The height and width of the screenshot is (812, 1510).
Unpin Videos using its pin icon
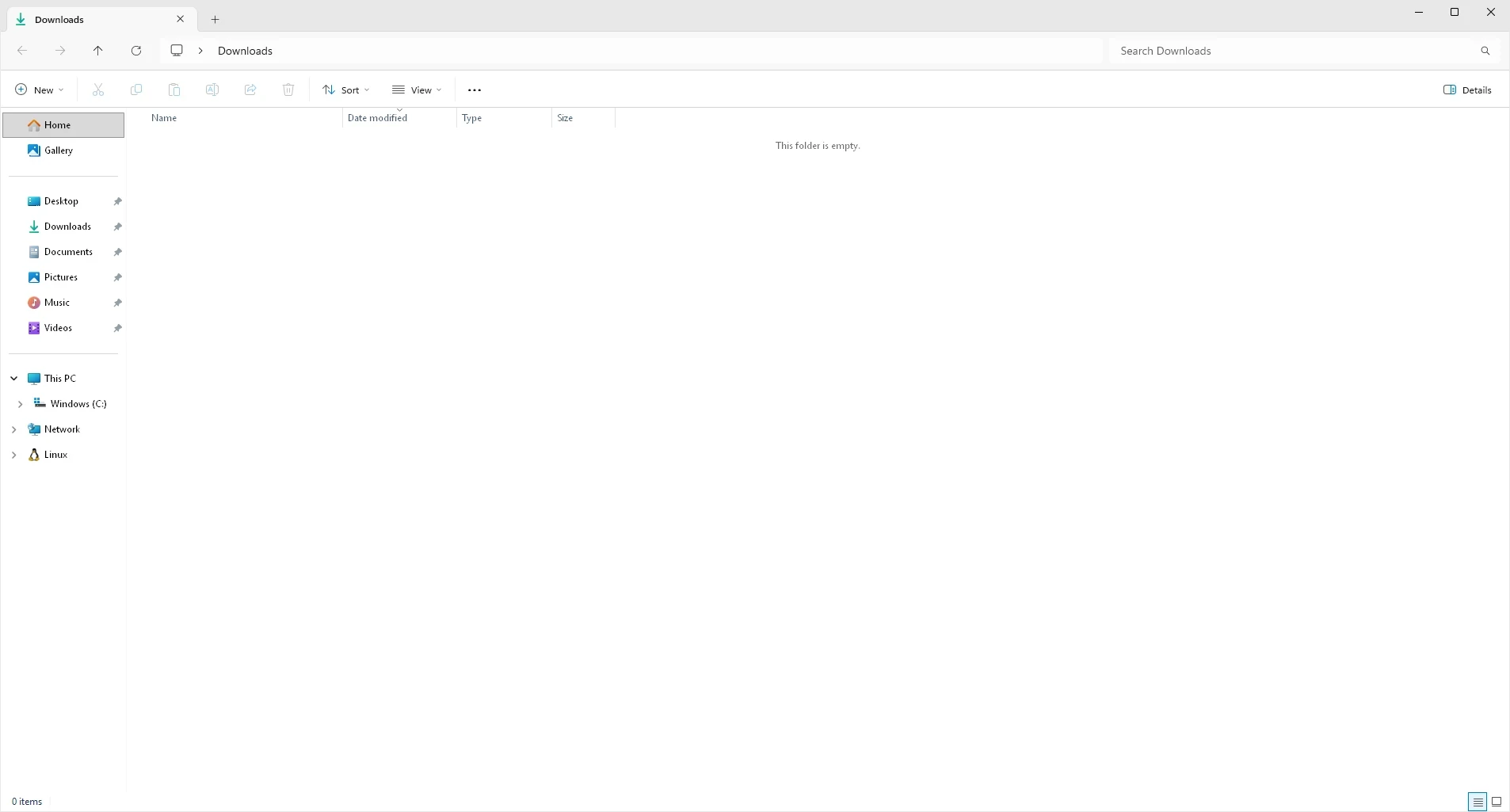(118, 328)
